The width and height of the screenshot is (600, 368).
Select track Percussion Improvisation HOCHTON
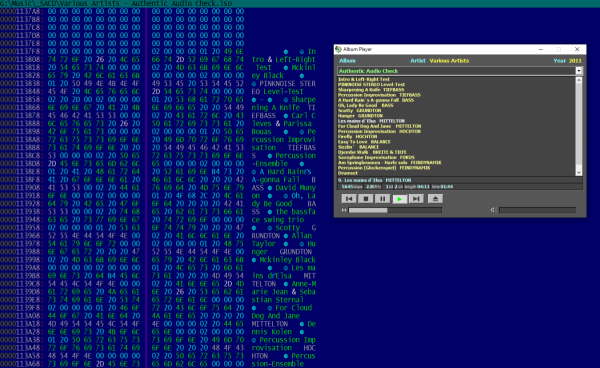pyautogui.click(x=379, y=131)
